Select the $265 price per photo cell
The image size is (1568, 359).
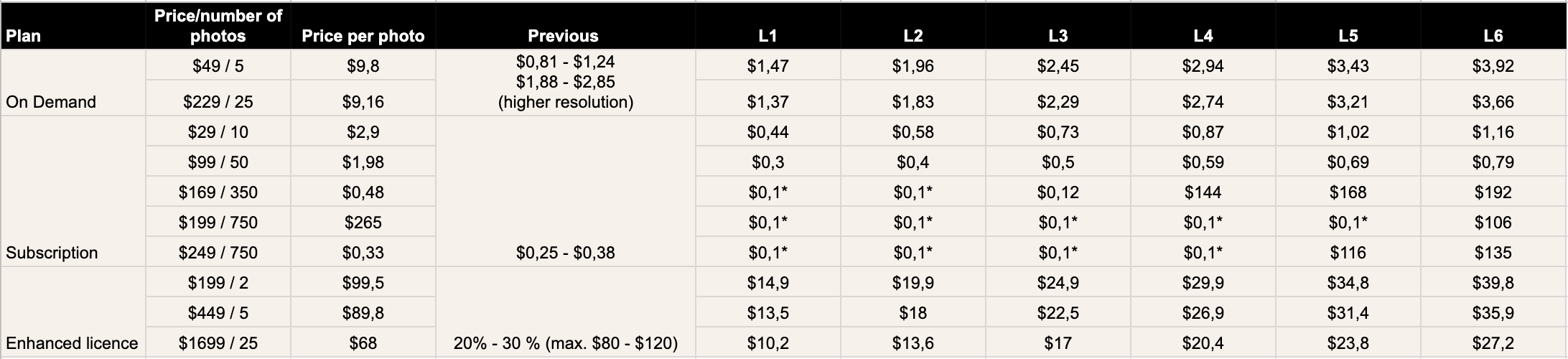coord(363,222)
